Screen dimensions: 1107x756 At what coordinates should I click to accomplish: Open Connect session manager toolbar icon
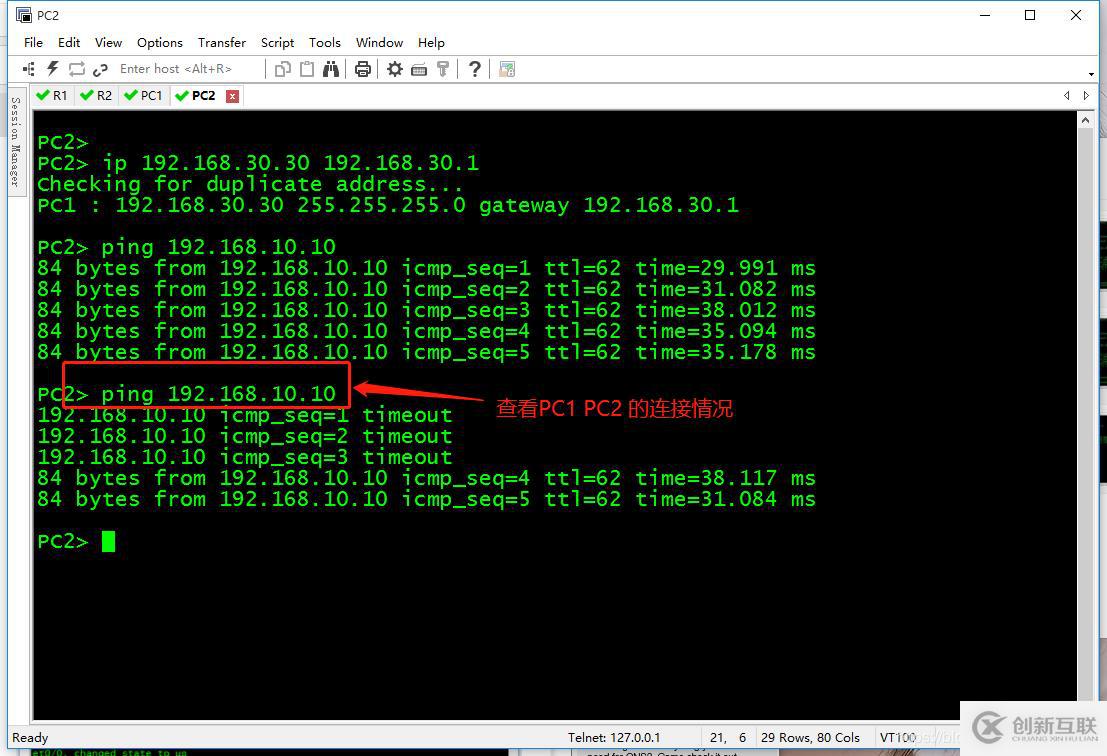29,69
